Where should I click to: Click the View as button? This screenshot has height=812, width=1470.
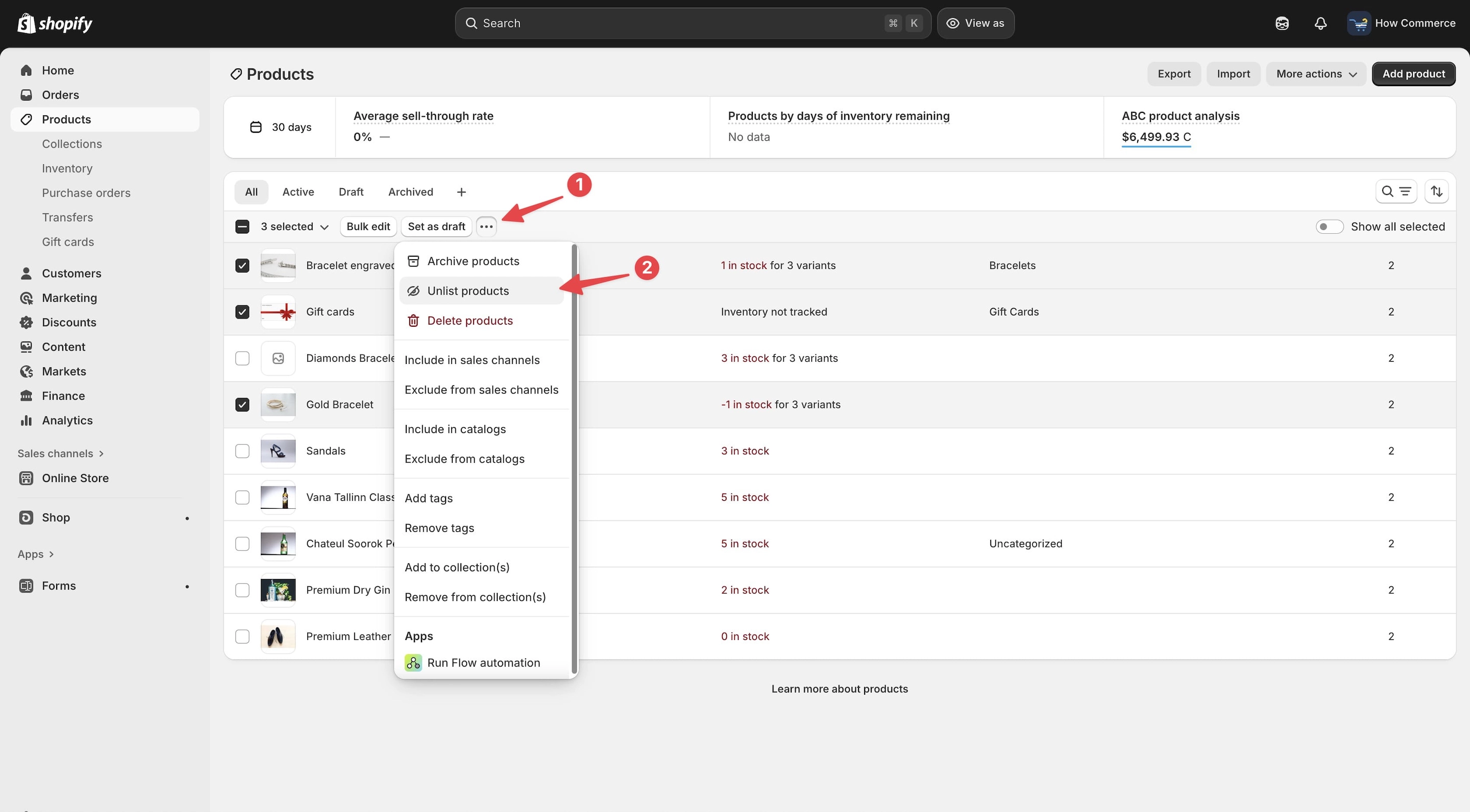click(x=975, y=23)
